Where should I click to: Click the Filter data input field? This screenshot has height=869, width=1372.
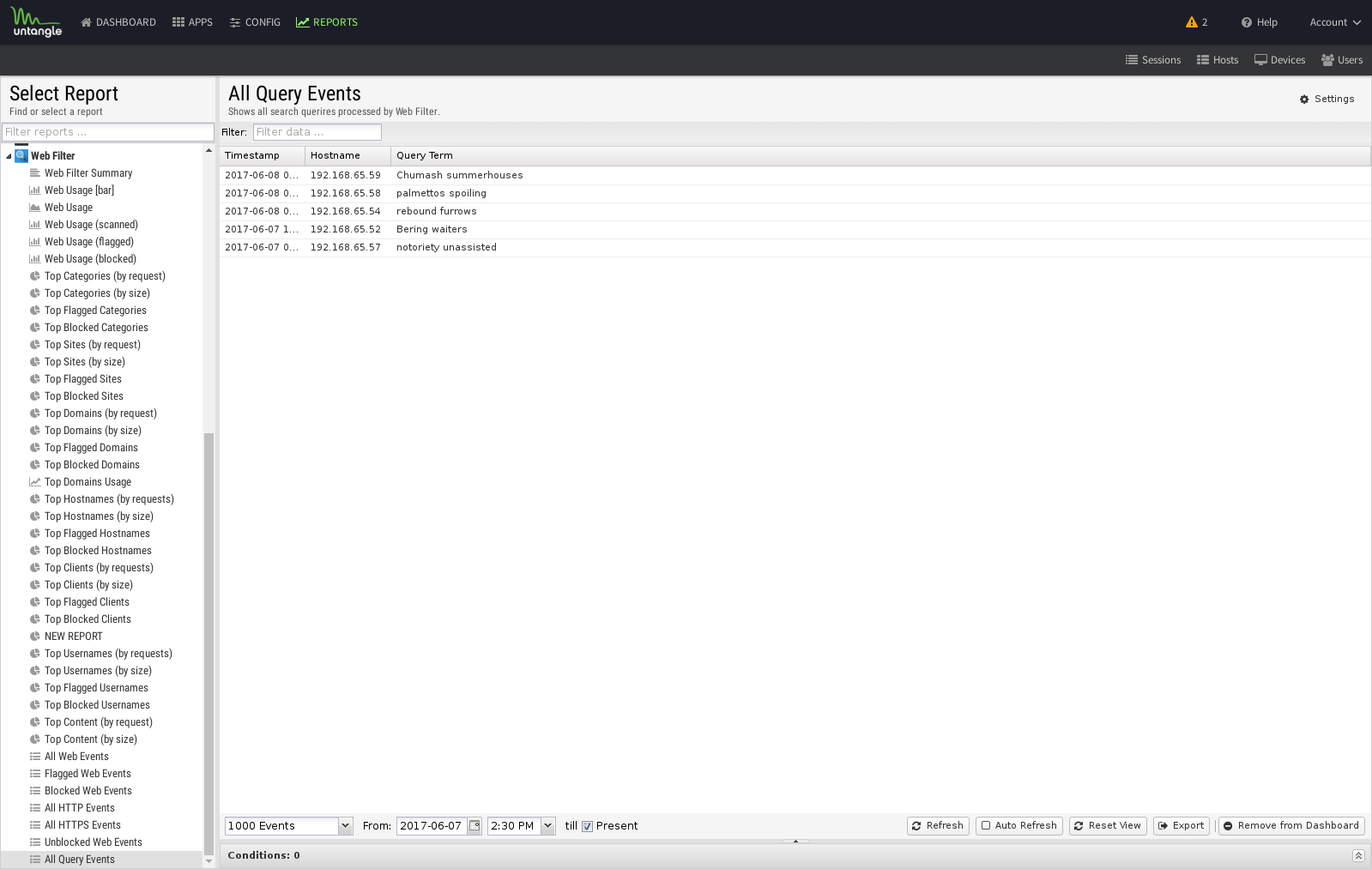click(x=317, y=132)
